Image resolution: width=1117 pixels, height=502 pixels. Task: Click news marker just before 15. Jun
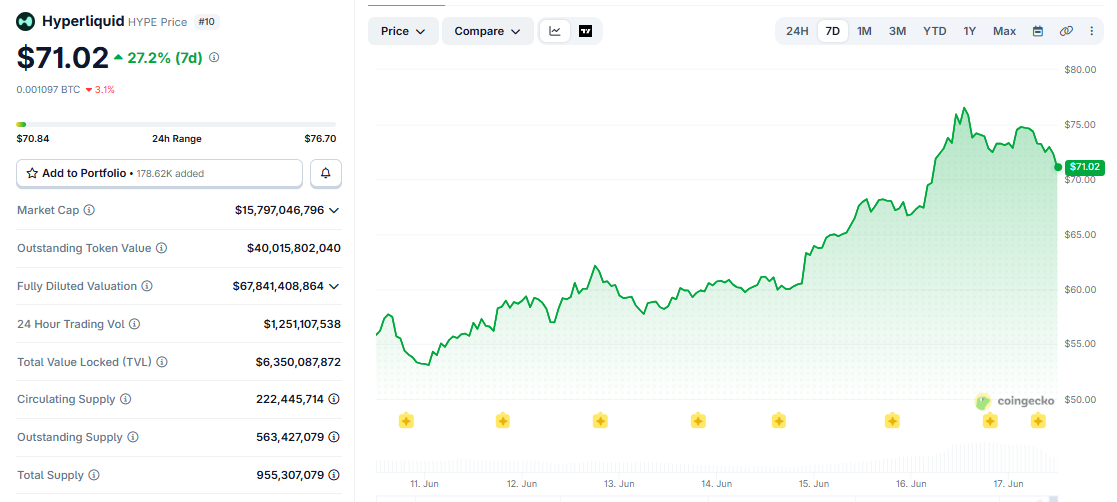[779, 421]
